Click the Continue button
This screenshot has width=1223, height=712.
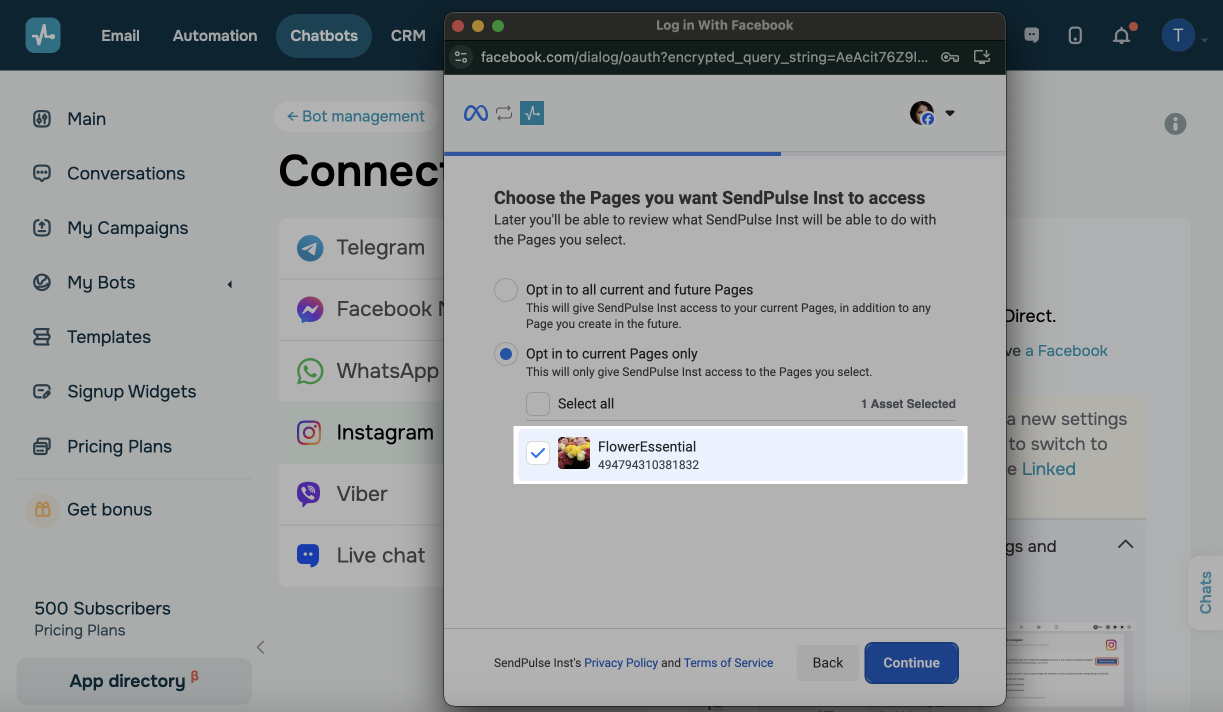click(912, 663)
